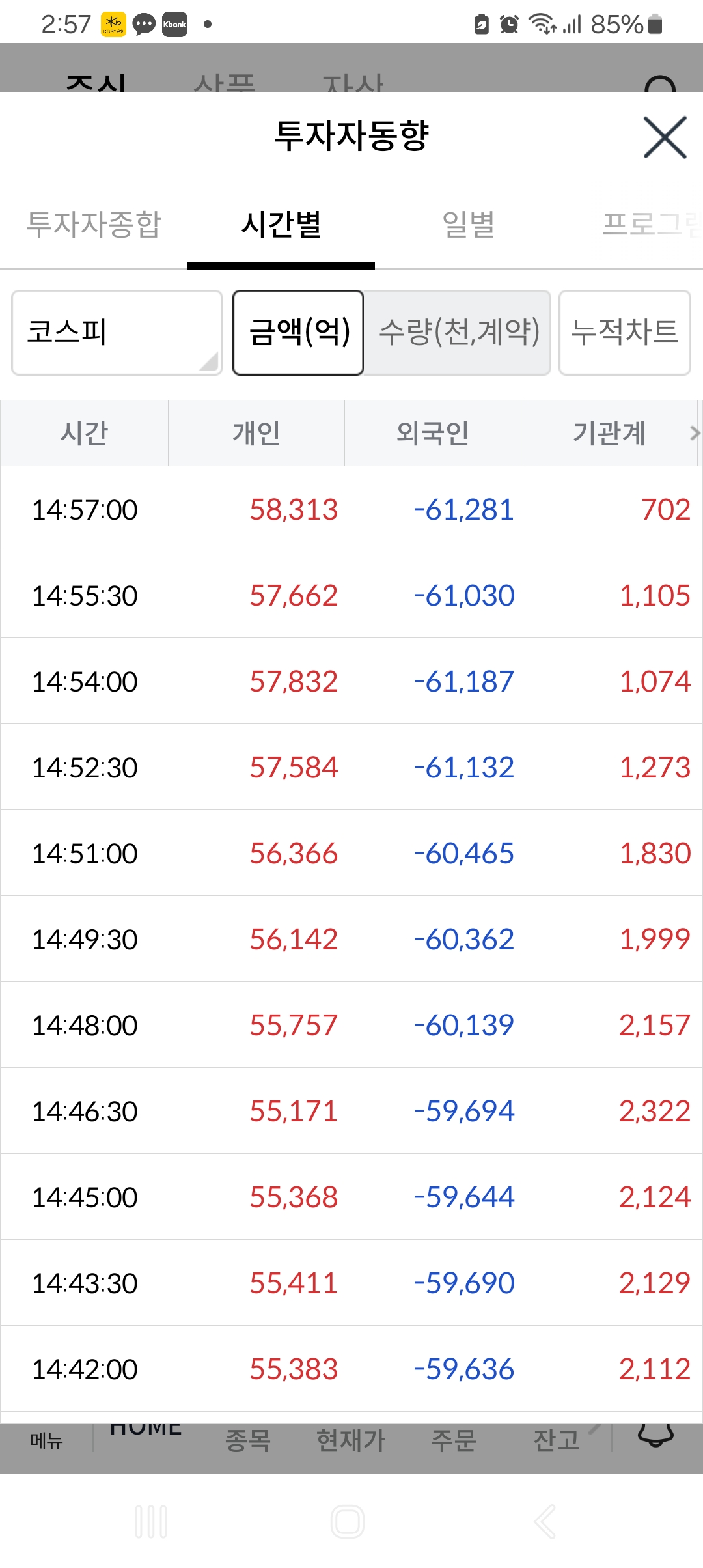This screenshot has width=703, height=1568.
Task: Open the 프로그램 tab
Action: click(x=651, y=225)
